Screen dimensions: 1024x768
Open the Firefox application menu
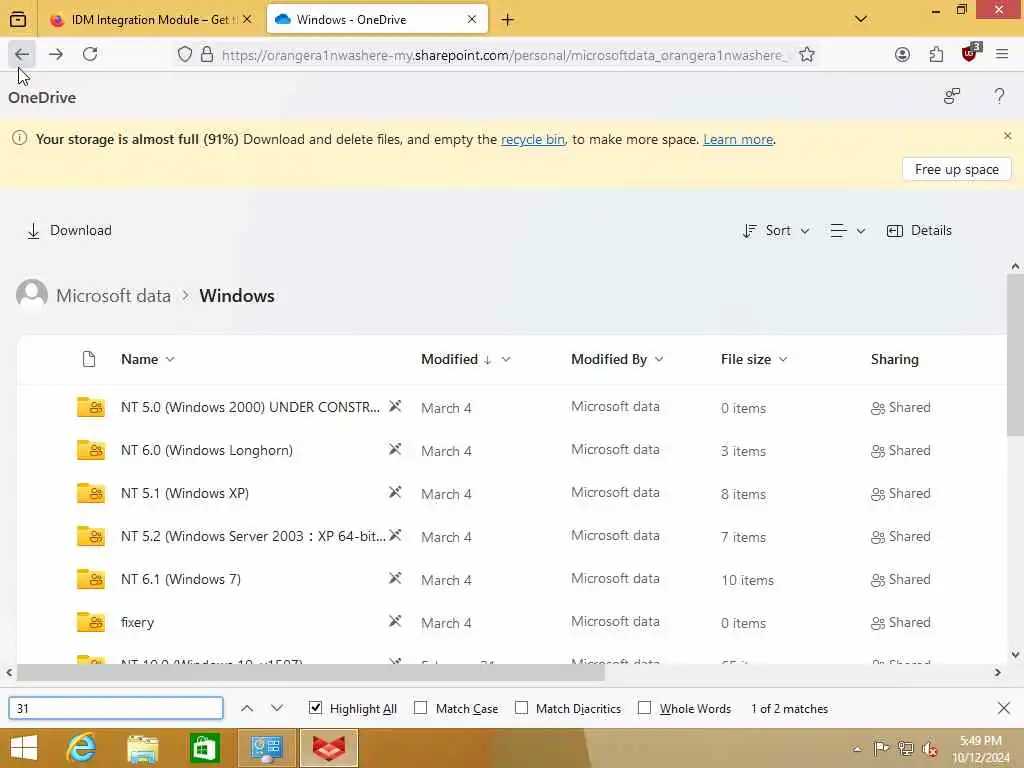[1002, 55]
